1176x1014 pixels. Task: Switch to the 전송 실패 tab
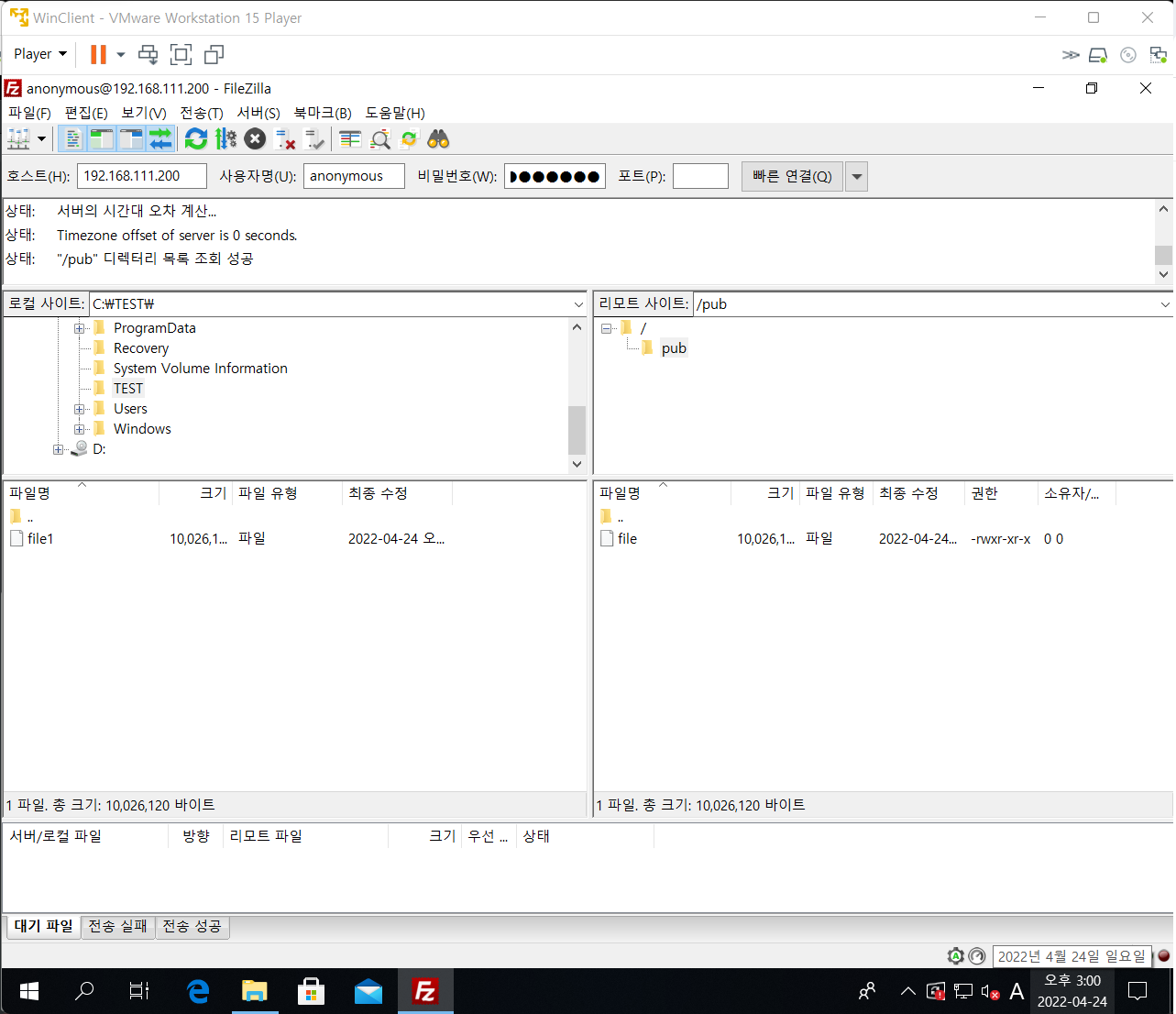(117, 927)
